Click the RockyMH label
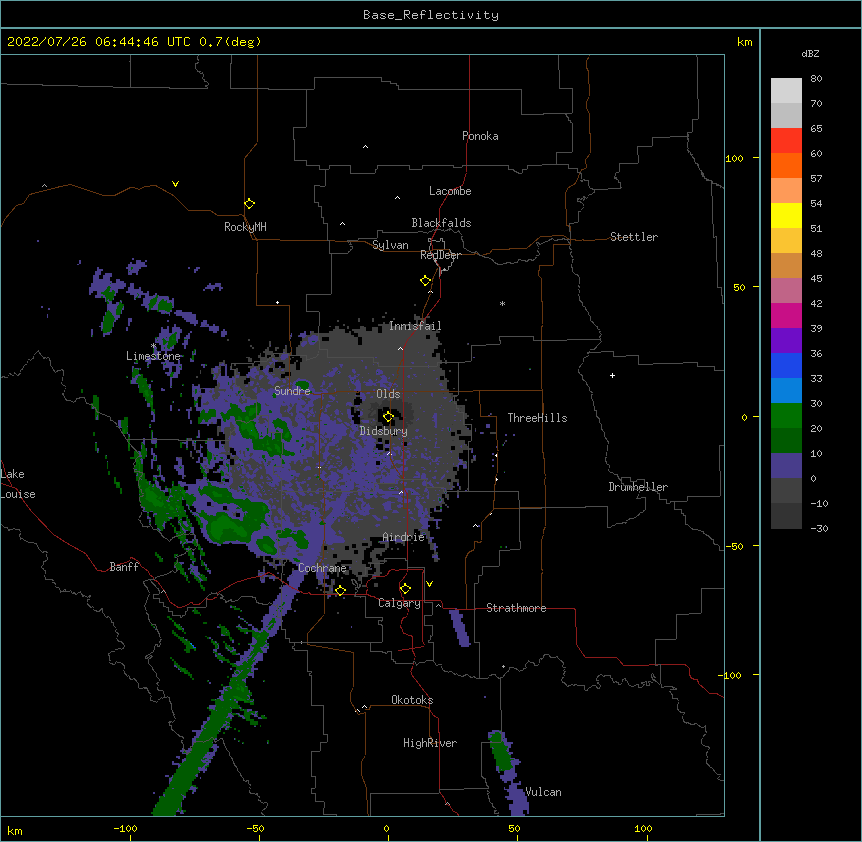862x842 pixels. [245, 227]
